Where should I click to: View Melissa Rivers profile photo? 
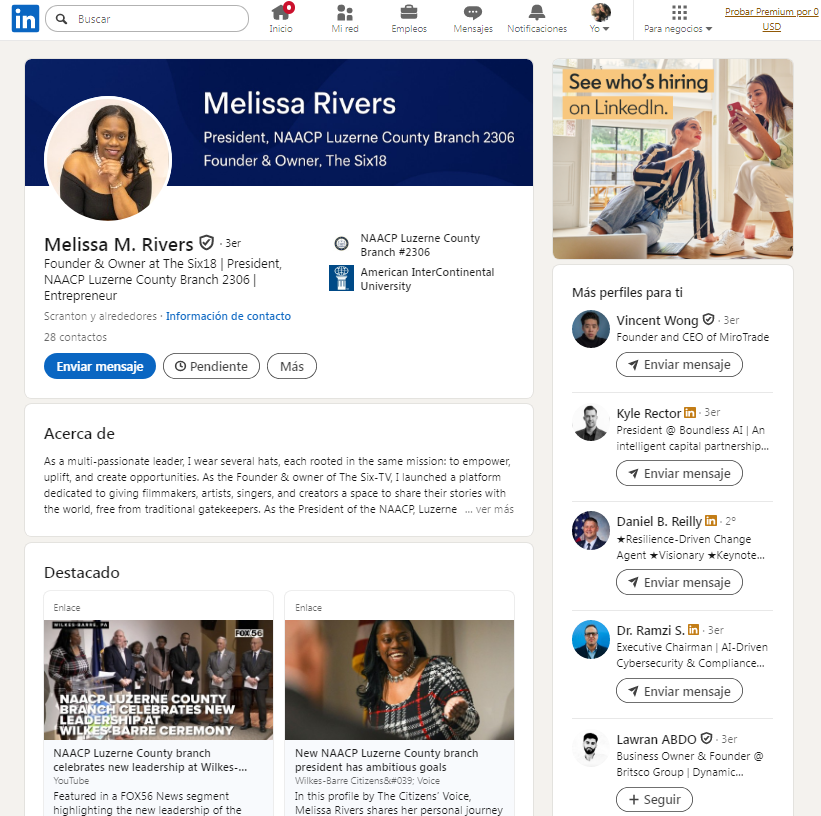pyautogui.click(x=108, y=158)
